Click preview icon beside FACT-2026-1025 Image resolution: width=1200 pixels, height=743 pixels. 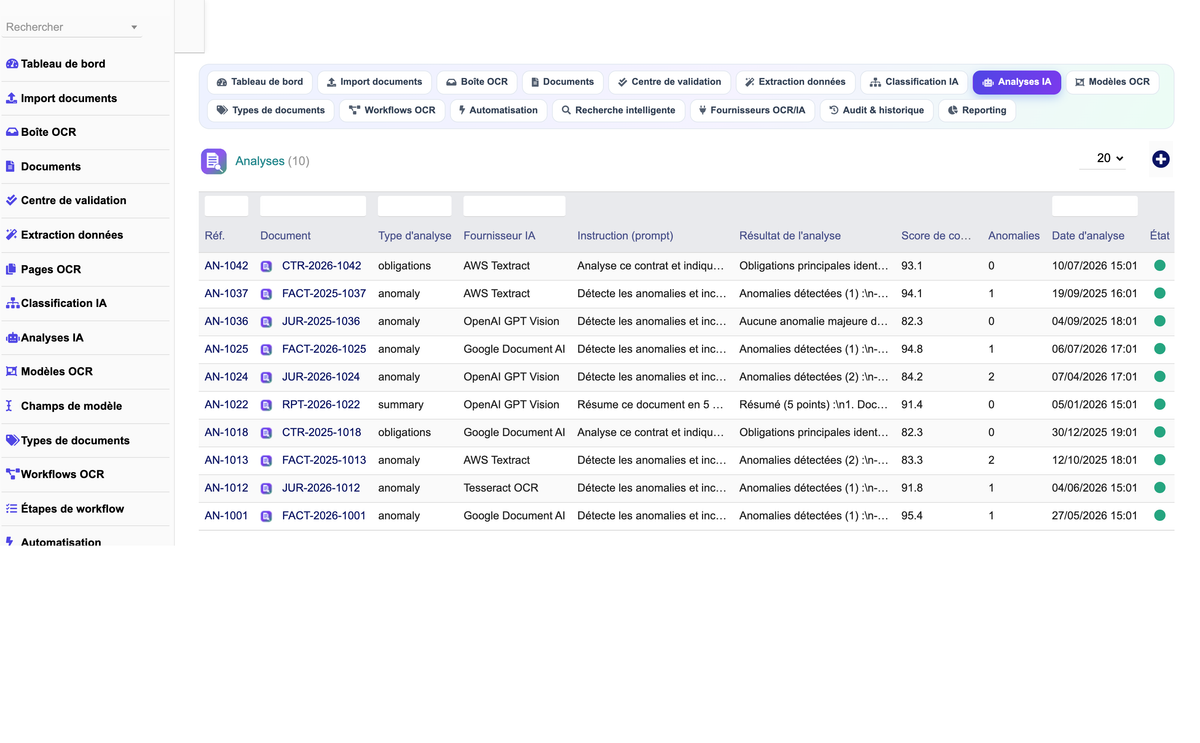click(x=266, y=350)
